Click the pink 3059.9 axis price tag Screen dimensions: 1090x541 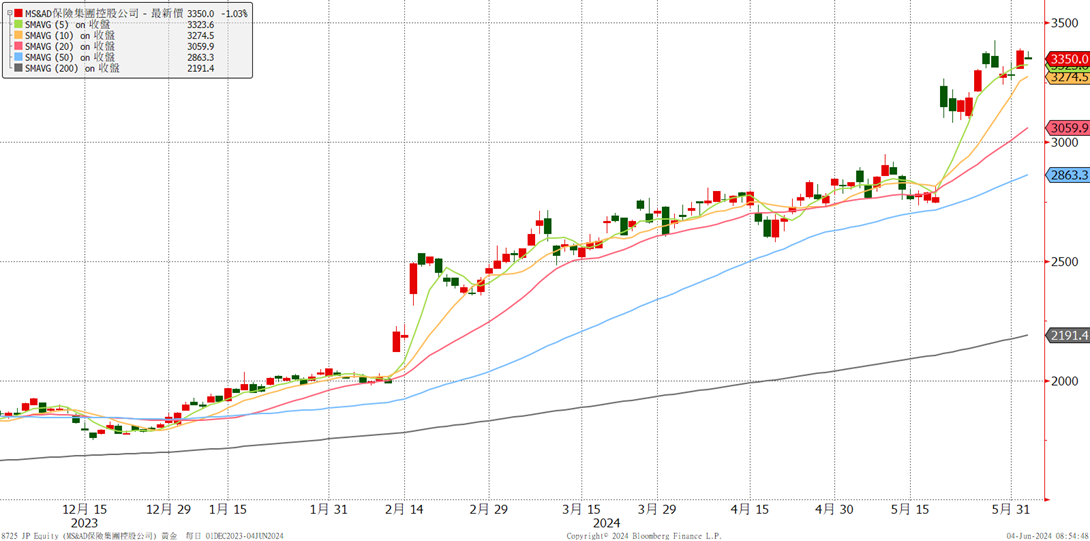[1068, 128]
